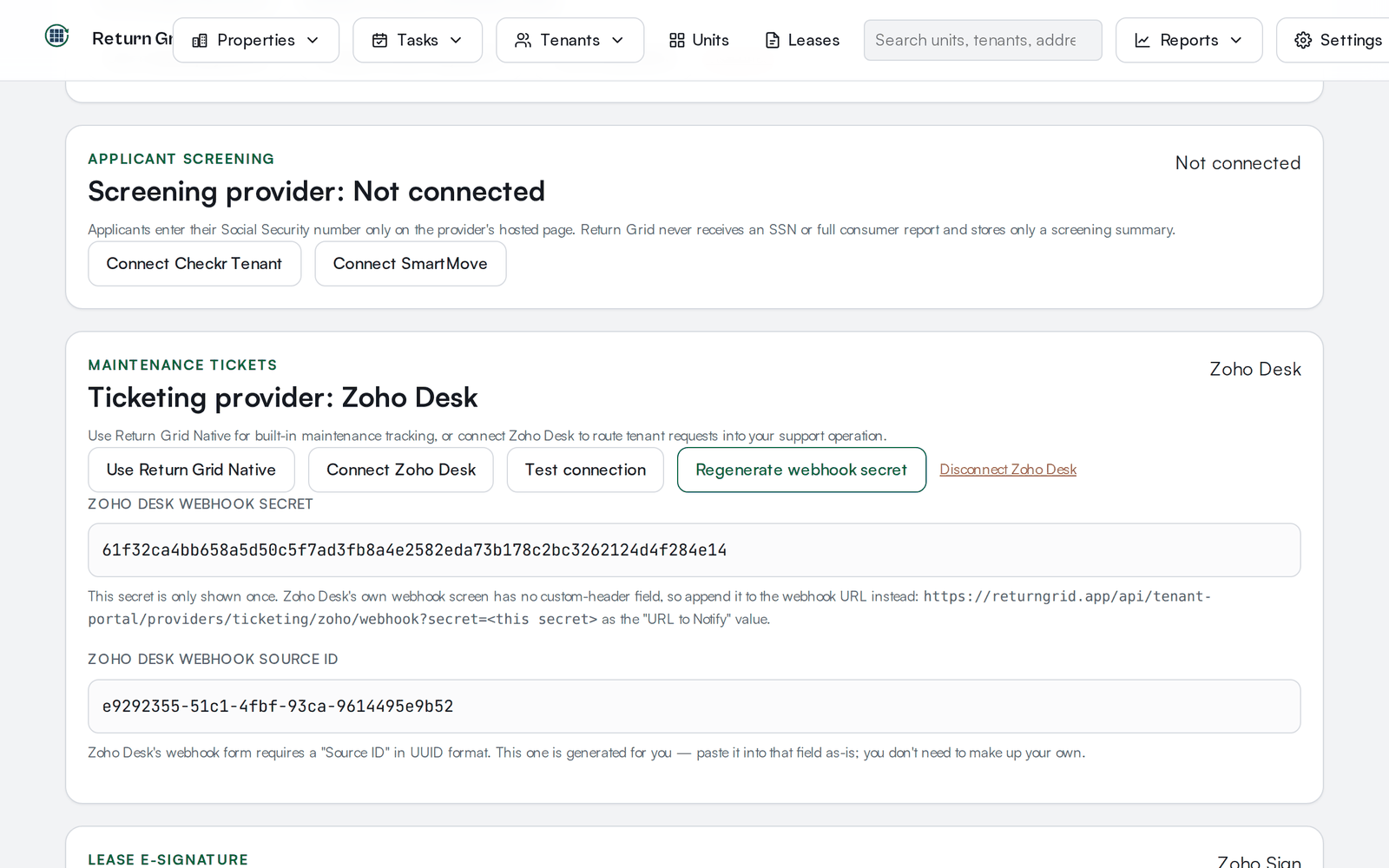Click the Reports chart icon

1142,41
